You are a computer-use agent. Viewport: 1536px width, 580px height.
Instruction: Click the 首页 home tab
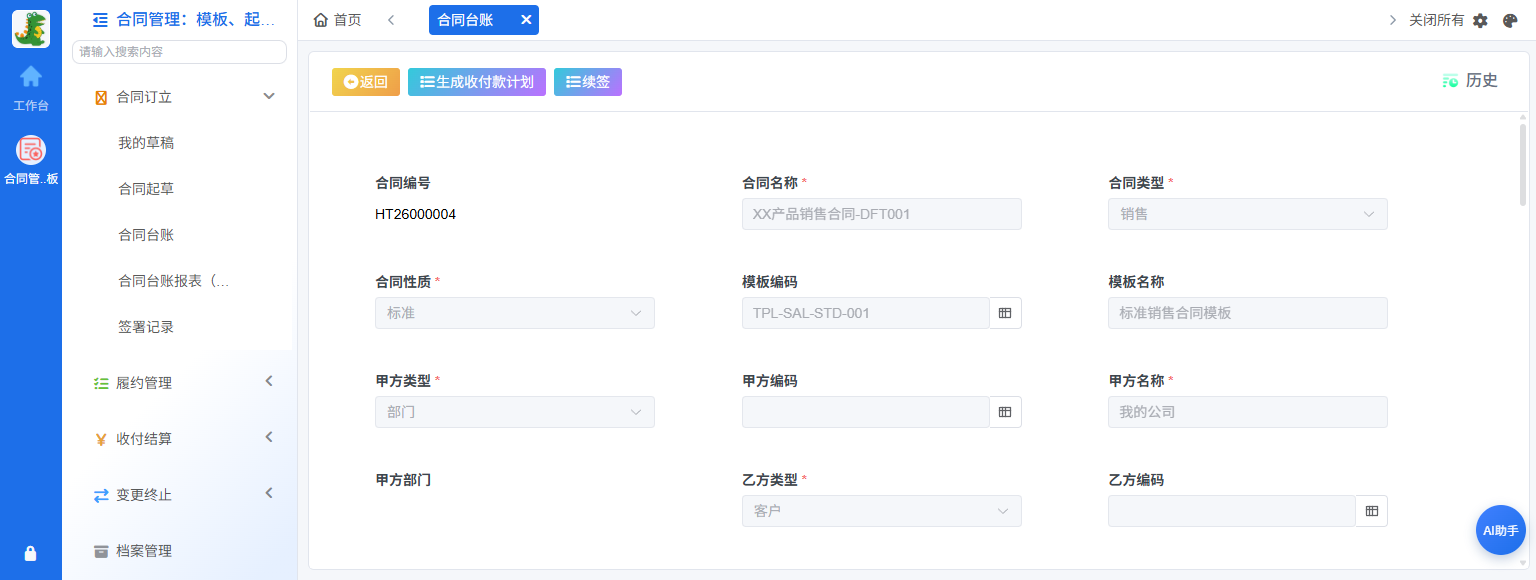coord(338,20)
